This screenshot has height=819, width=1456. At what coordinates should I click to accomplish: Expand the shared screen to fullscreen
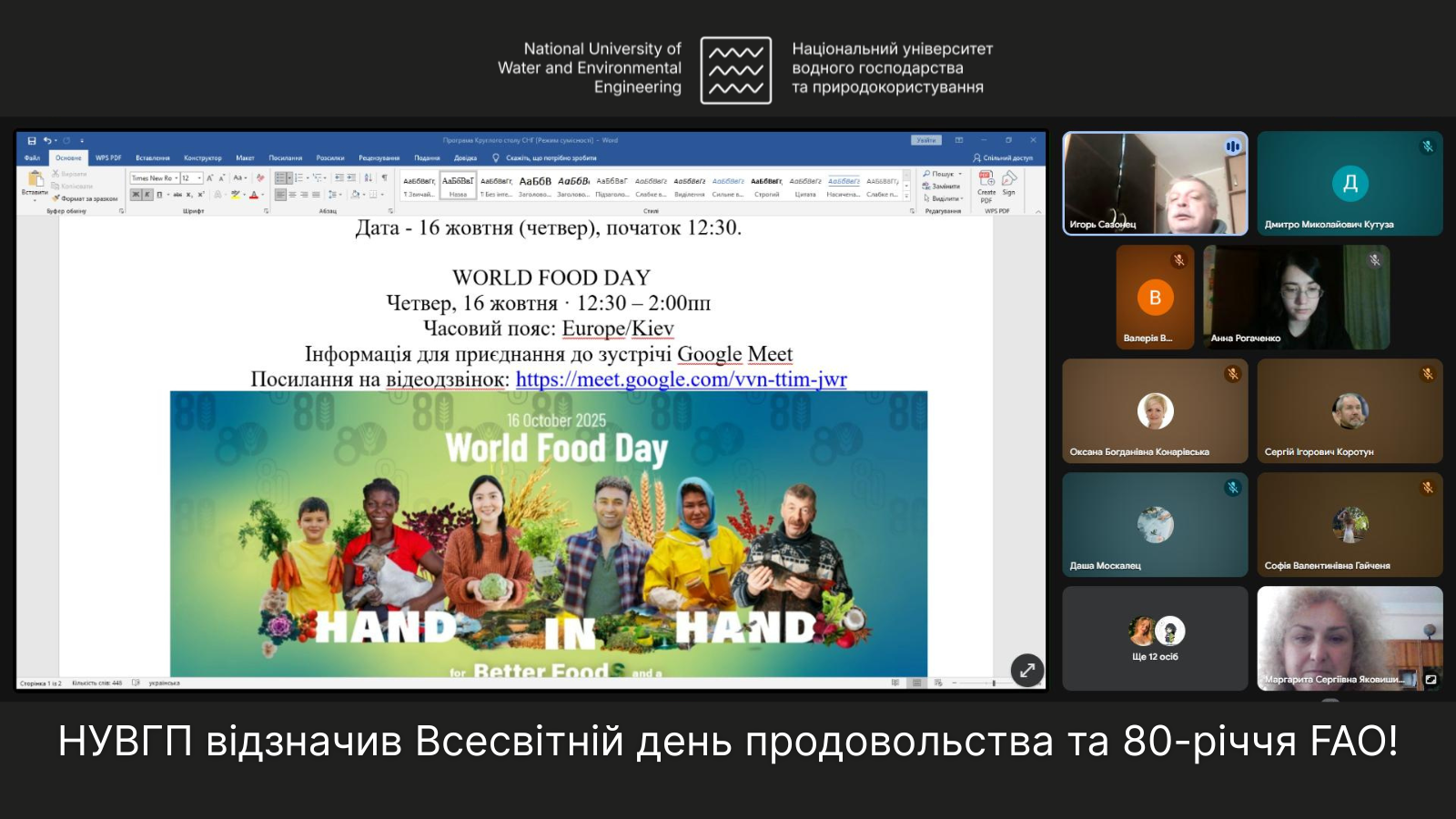[x=1027, y=671]
